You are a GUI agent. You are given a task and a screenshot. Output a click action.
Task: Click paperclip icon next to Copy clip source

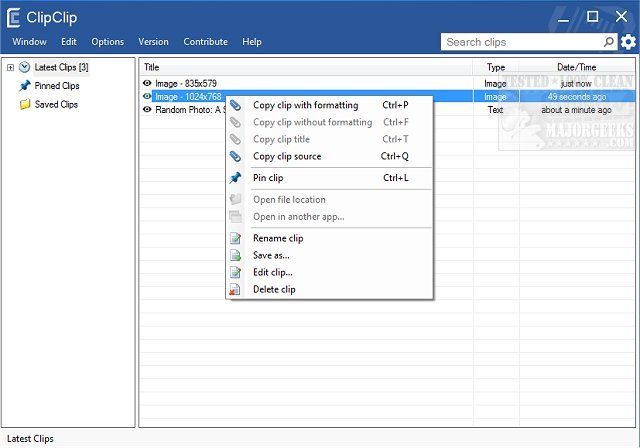tap(235, 156)
